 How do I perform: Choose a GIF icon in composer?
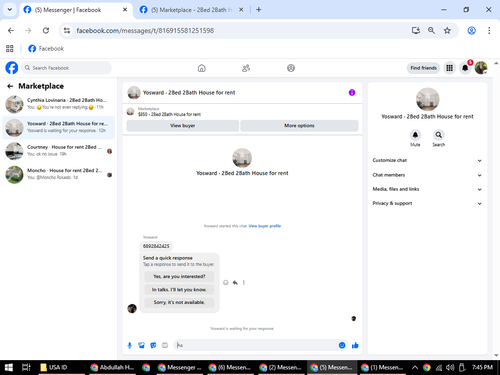[x=165, y=345]
